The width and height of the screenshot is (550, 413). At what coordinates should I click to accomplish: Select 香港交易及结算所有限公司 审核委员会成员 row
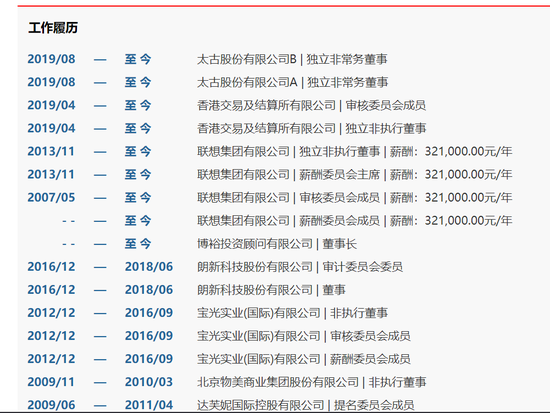click(x=311, y=105)
